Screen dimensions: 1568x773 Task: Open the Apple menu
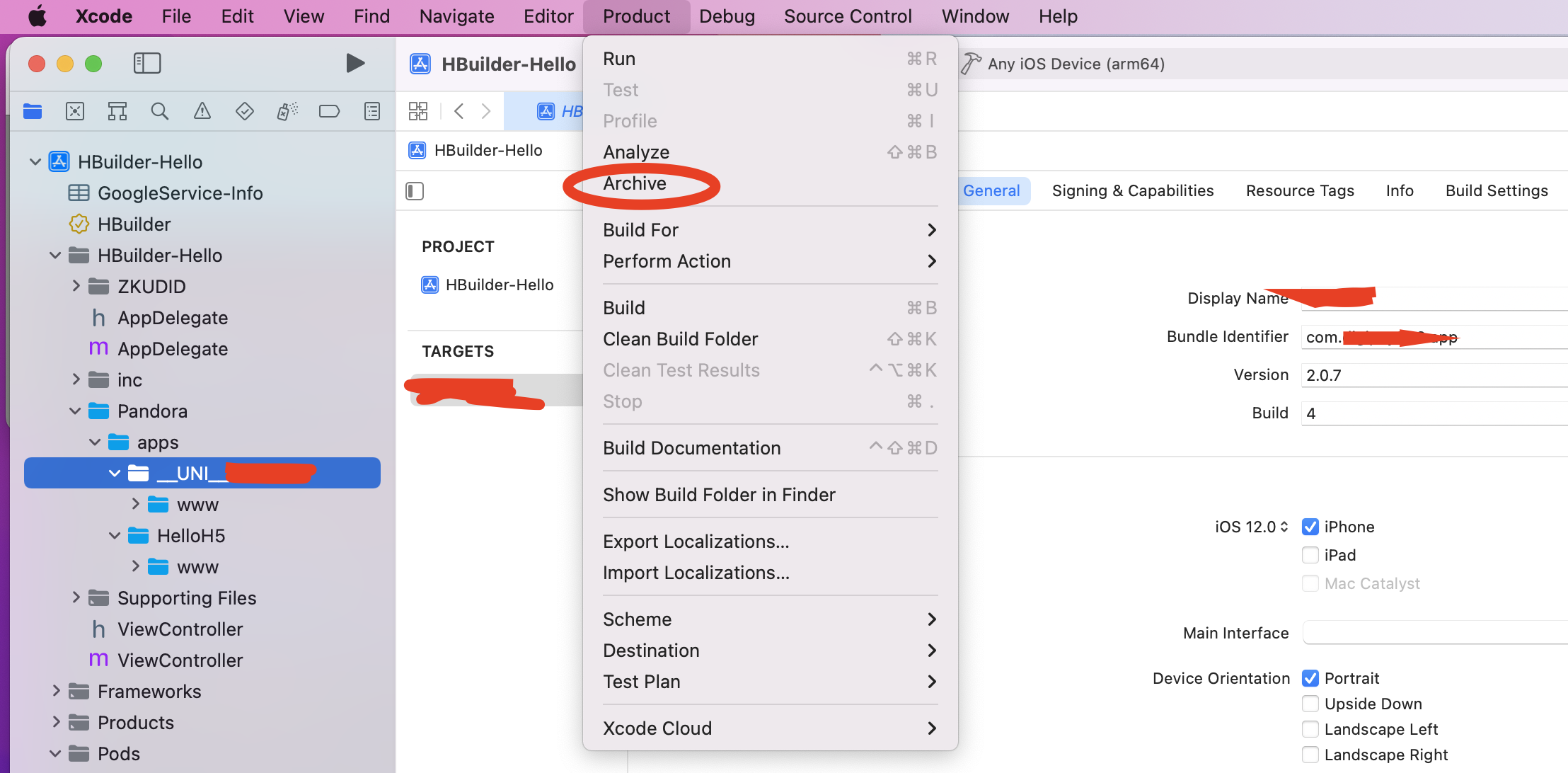pos(38,16)
